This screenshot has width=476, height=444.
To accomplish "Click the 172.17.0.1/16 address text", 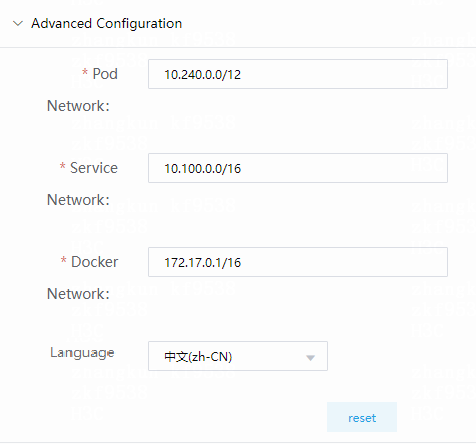I will tap(202, 263).
